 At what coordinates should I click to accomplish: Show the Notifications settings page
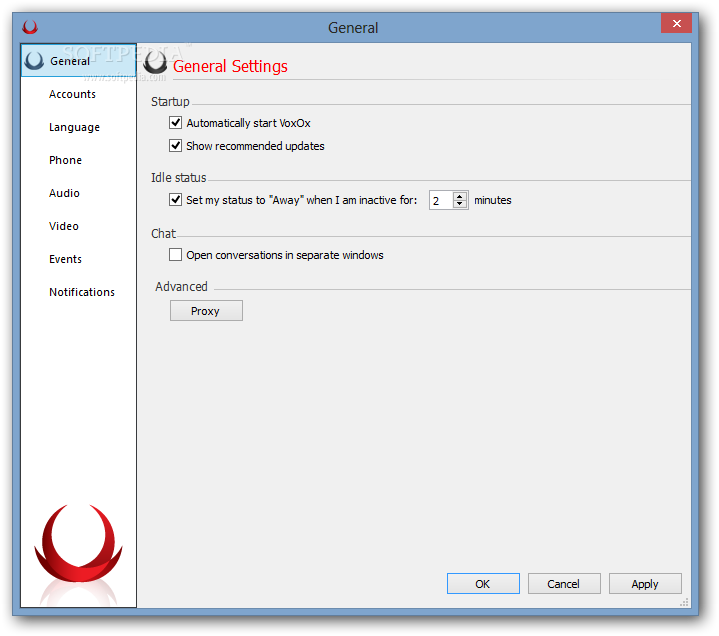(x=82, y=292)
